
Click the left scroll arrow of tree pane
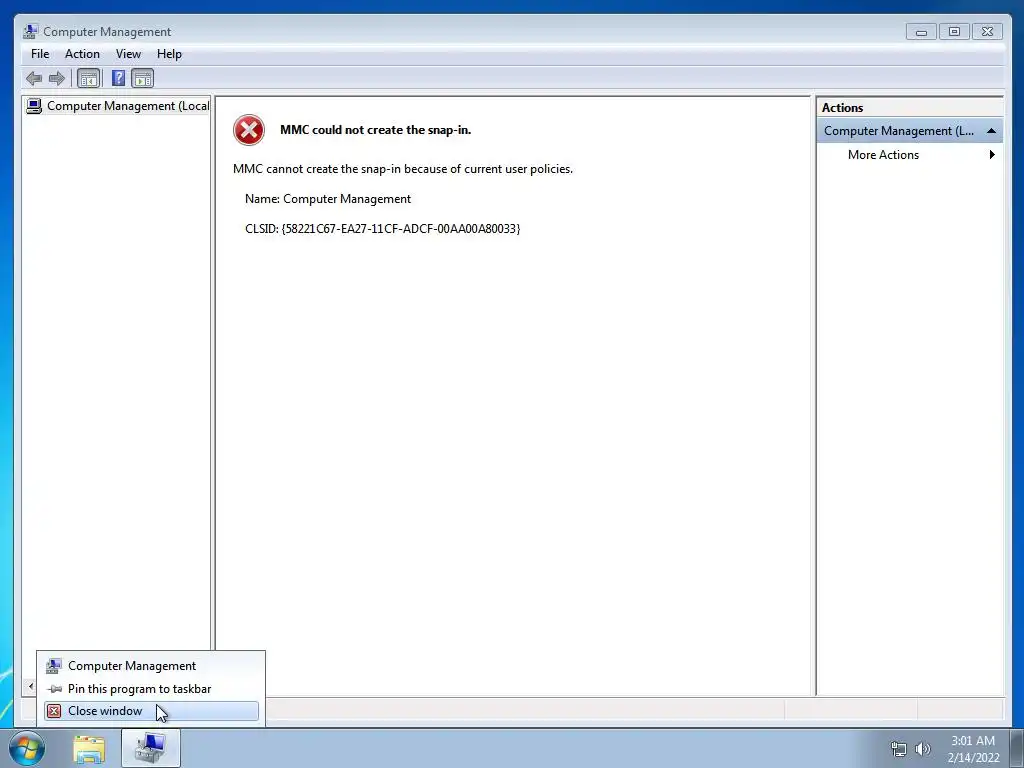pos(30,686)
